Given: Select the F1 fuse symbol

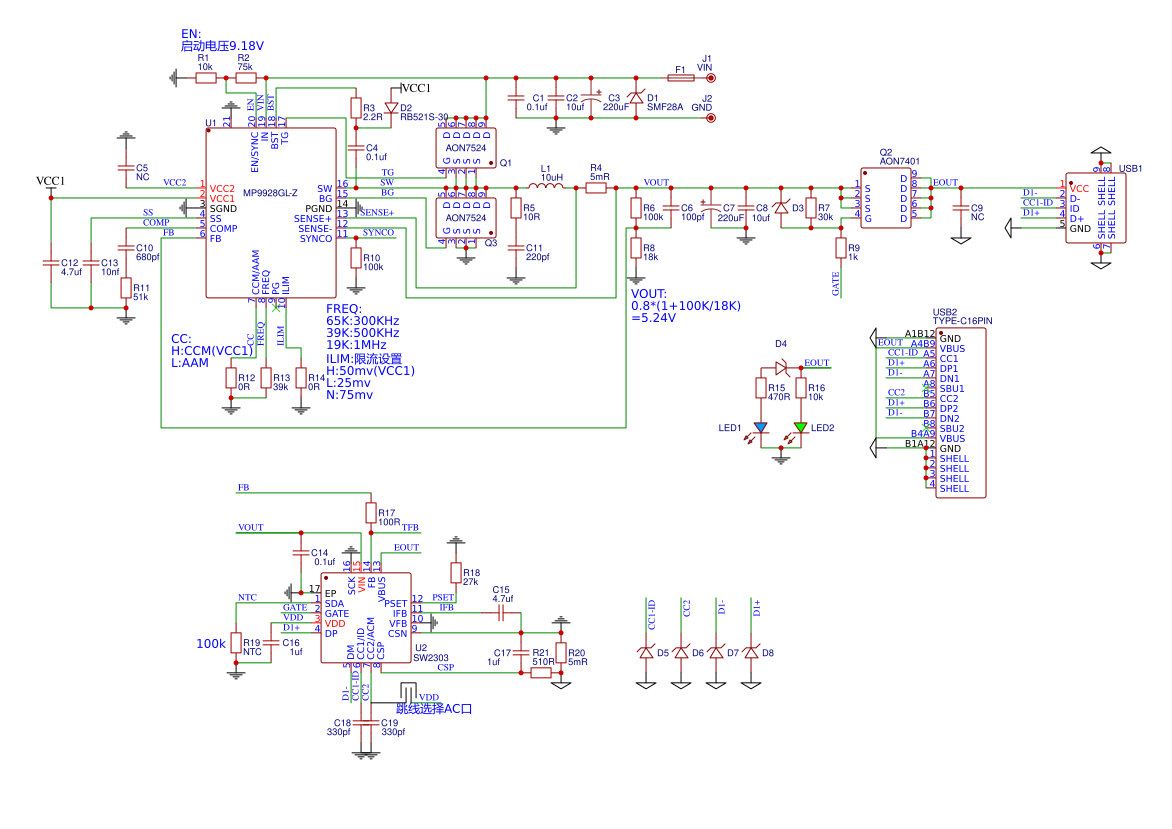Looking at the screenshot, I should coord(680,78).
